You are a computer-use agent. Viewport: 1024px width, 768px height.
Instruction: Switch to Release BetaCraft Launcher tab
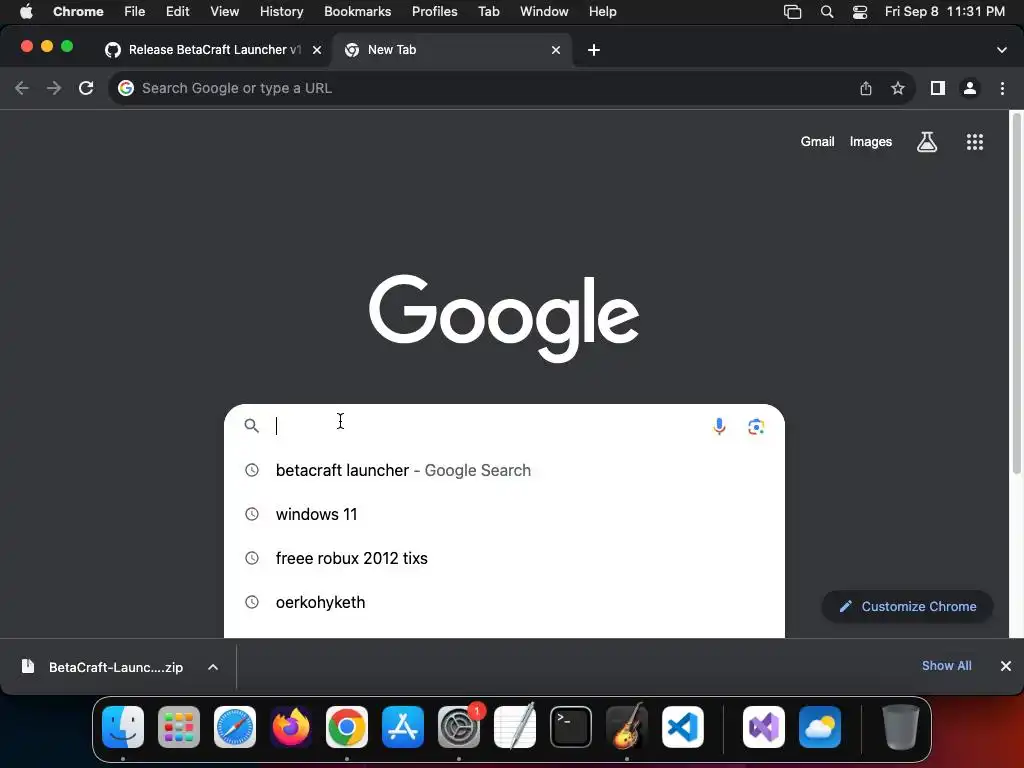(x=214, y=50)
